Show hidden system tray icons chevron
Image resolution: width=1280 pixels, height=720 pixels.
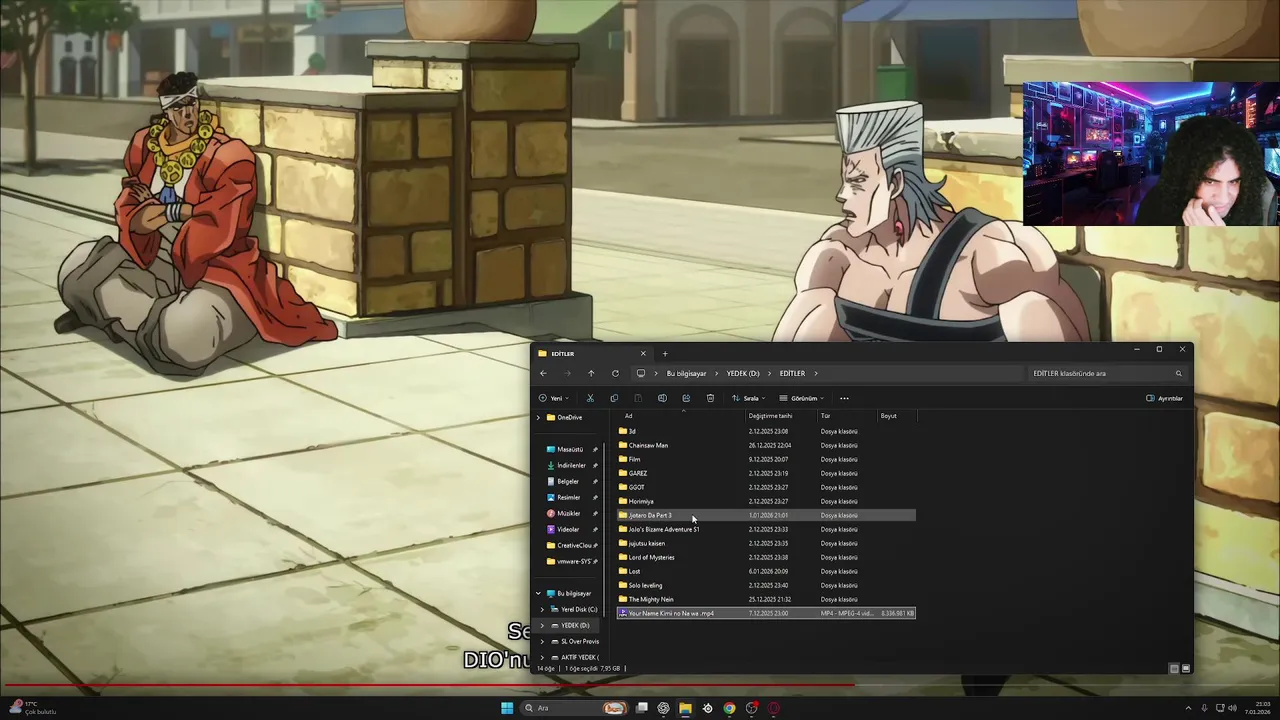(x=1188, y=708)
